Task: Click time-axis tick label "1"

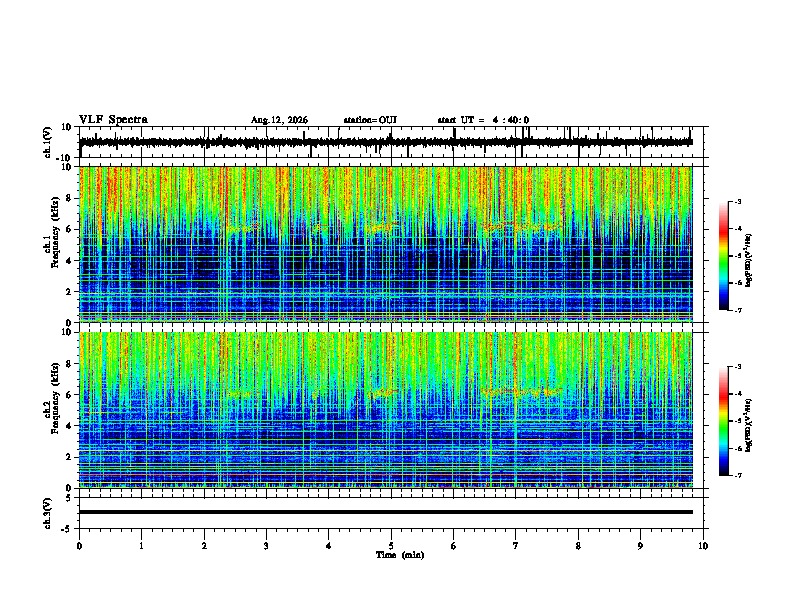Action: click(x=141, y=546)
